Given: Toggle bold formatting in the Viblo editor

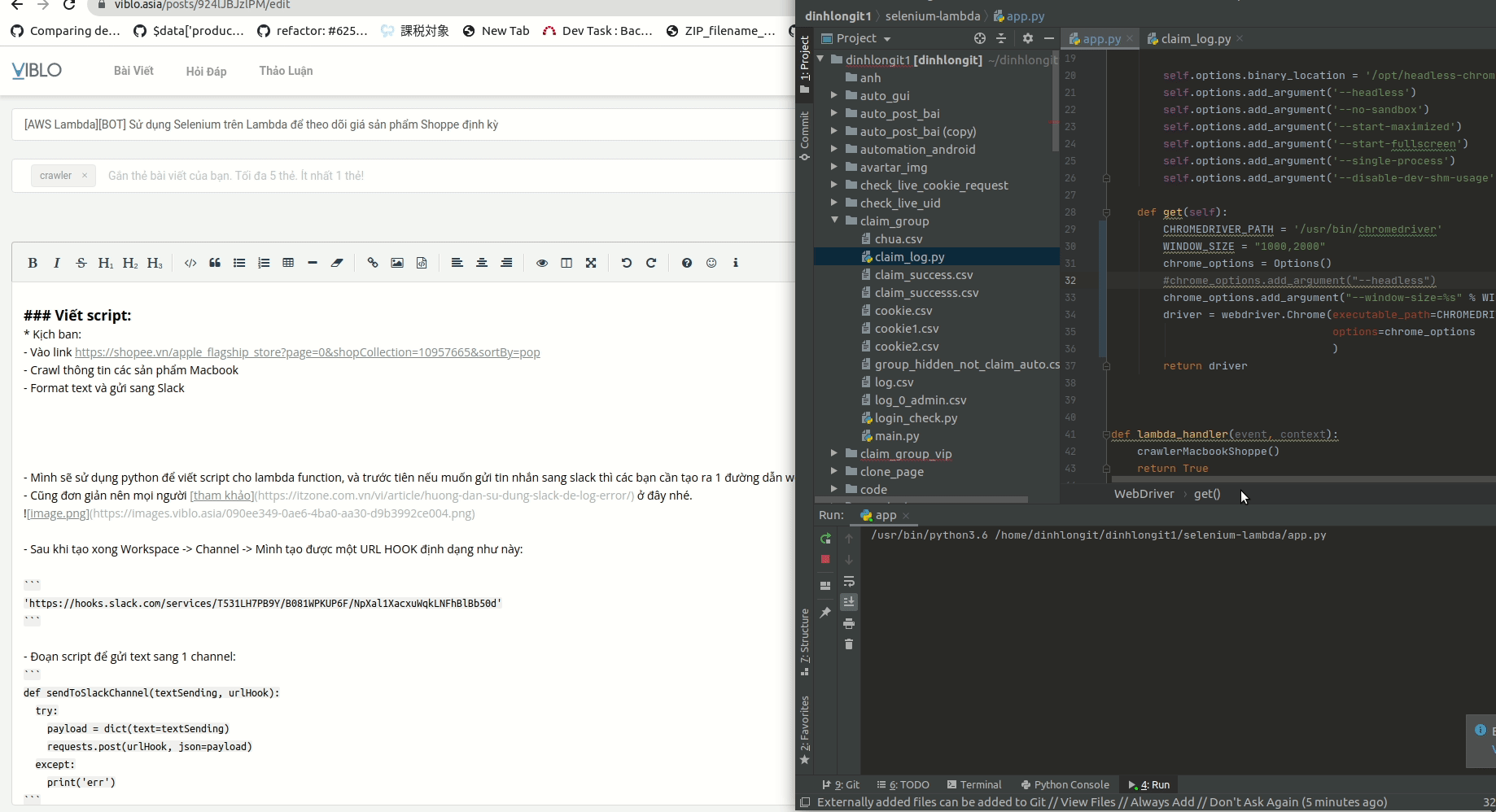Looking at the screenshot, I should click(33, 263).
